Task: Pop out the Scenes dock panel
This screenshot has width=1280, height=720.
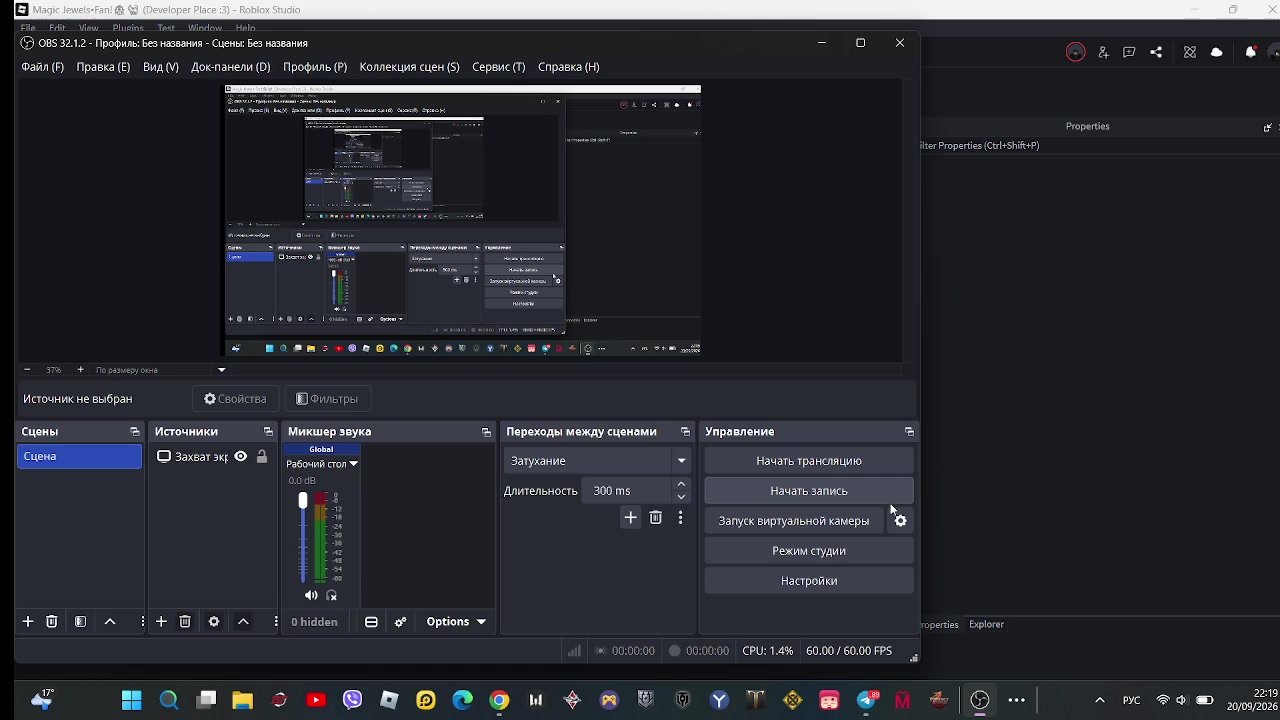Action: pyautogui.click(x=135, y=432)
